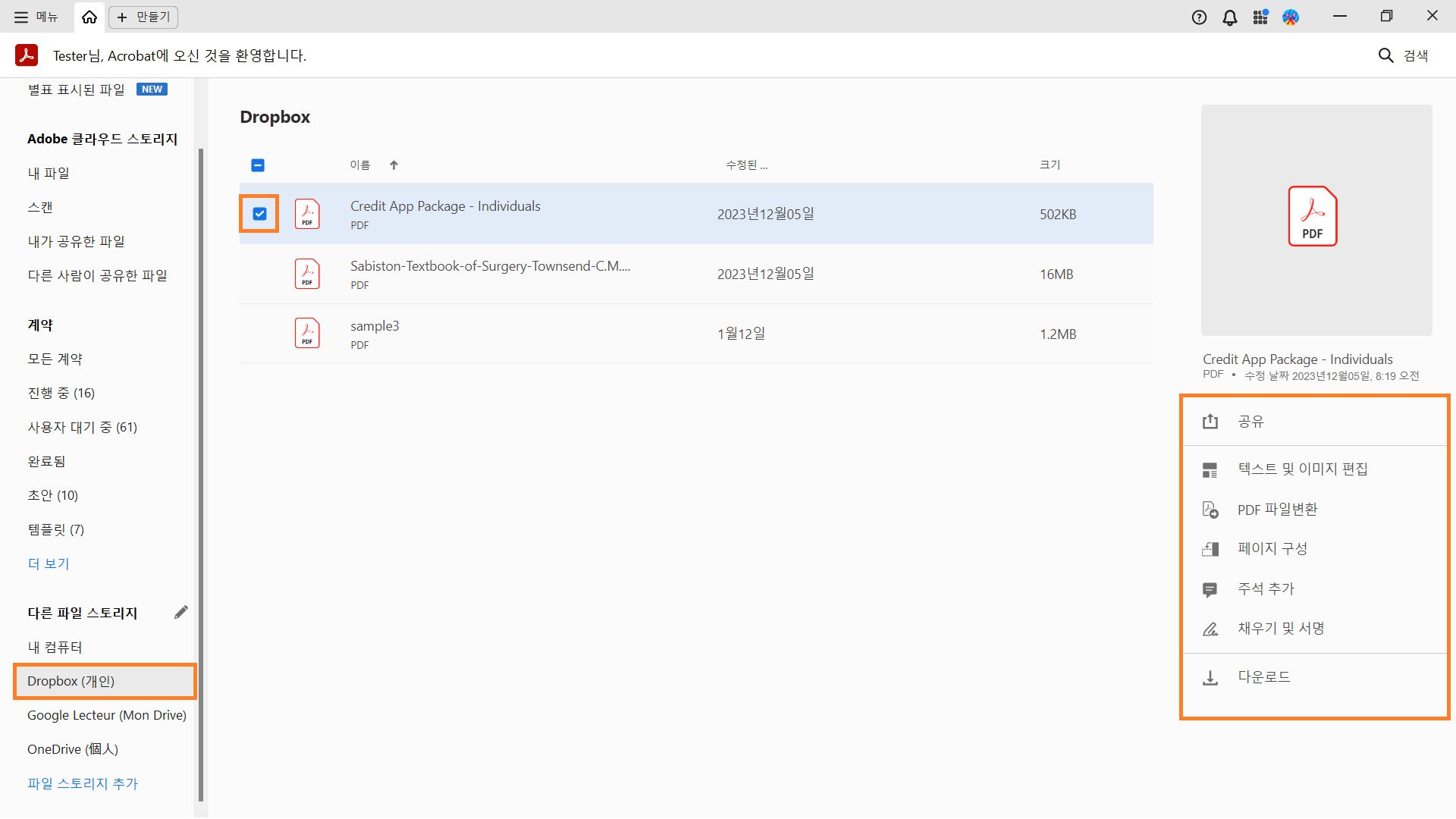Image resolution: width=1456 pixels, height=819 pixels.
Task: Toggle name sort order arrow
Action: tap(394, 165)
